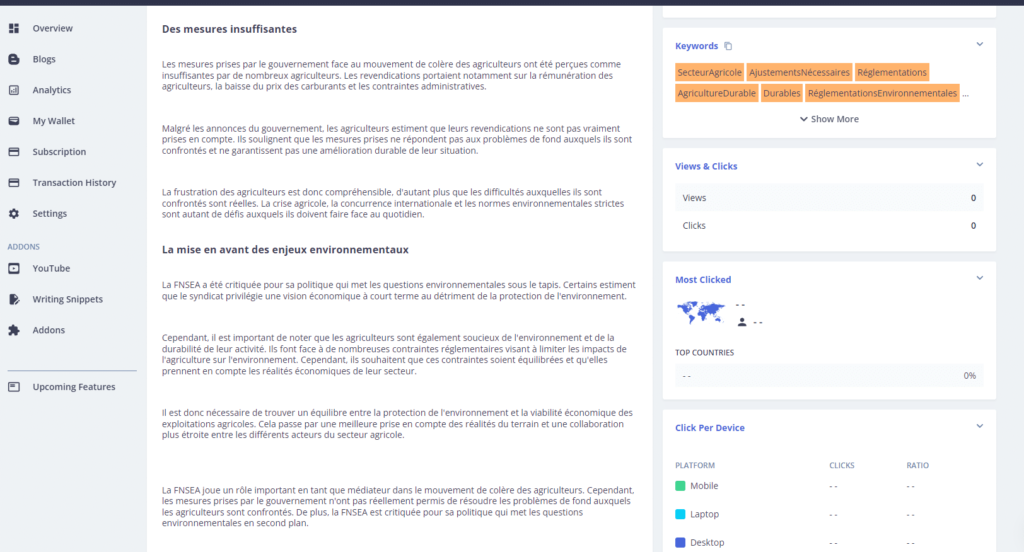Click the Mobile platform label
Viewport: 1024px width, 552px height.
coord(704,486)
